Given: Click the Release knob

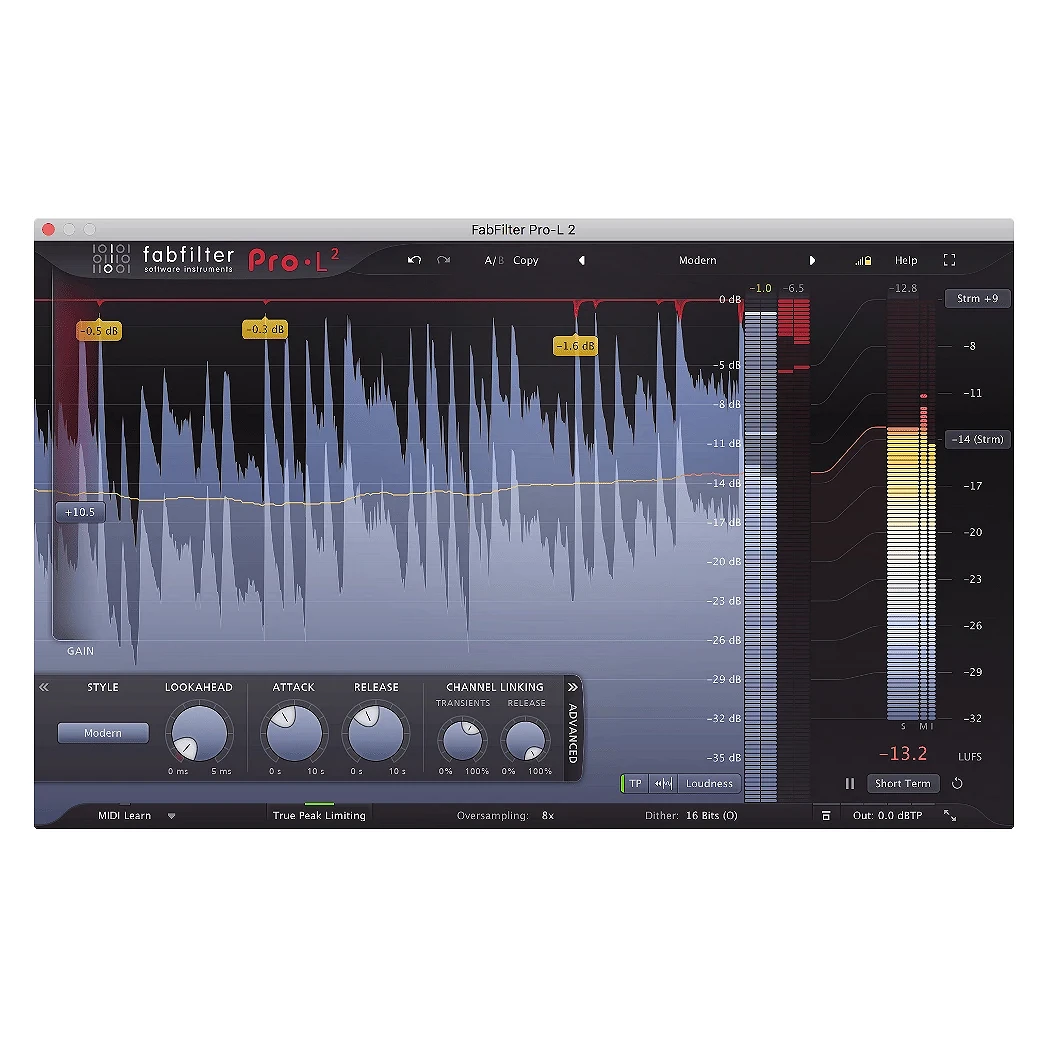Looking at the screenshot, I should click(x=376, y=733).
